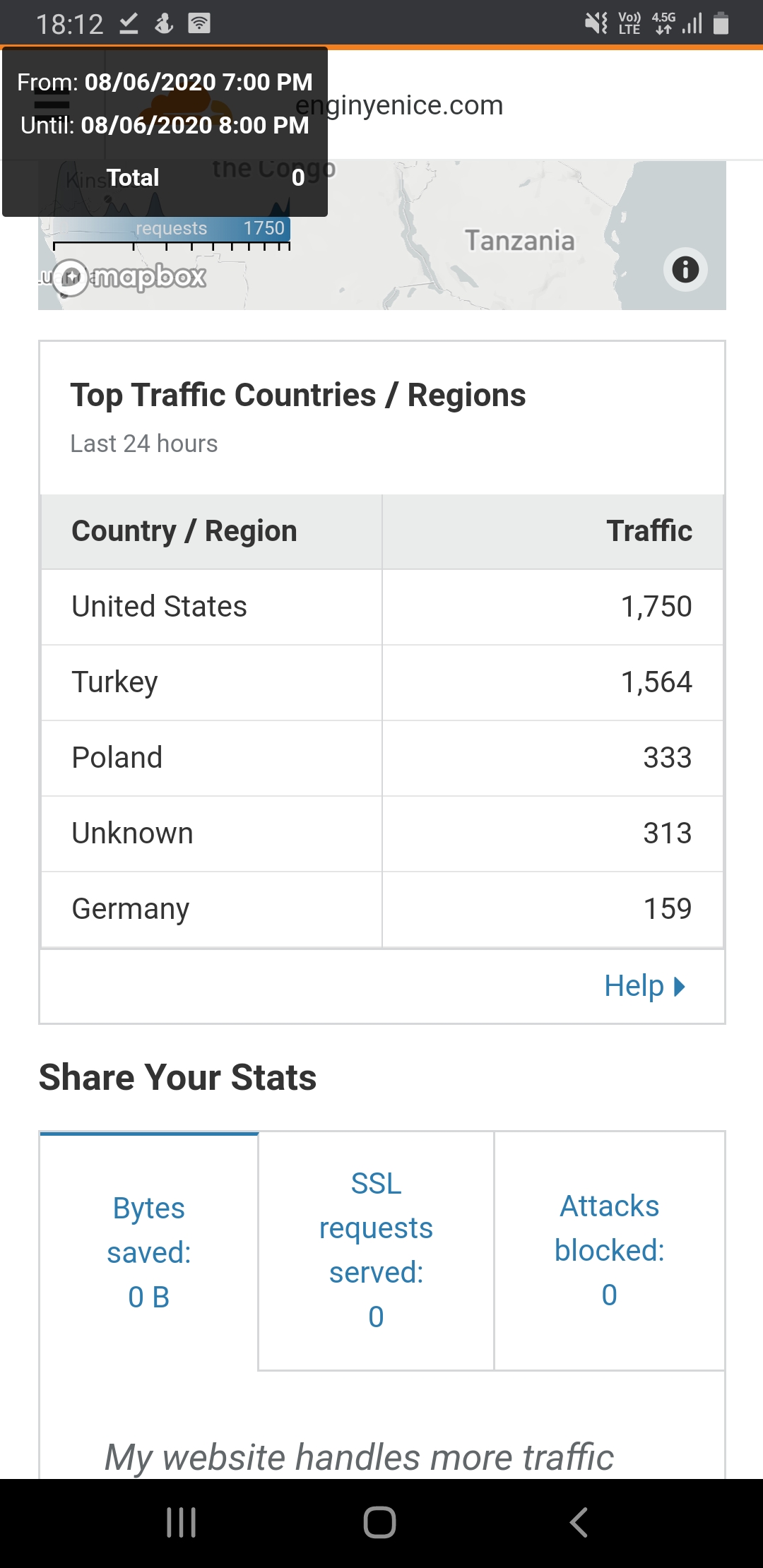Tap the Android home button
Screen dimensions: 763x1568
(x=379, y=1522)
